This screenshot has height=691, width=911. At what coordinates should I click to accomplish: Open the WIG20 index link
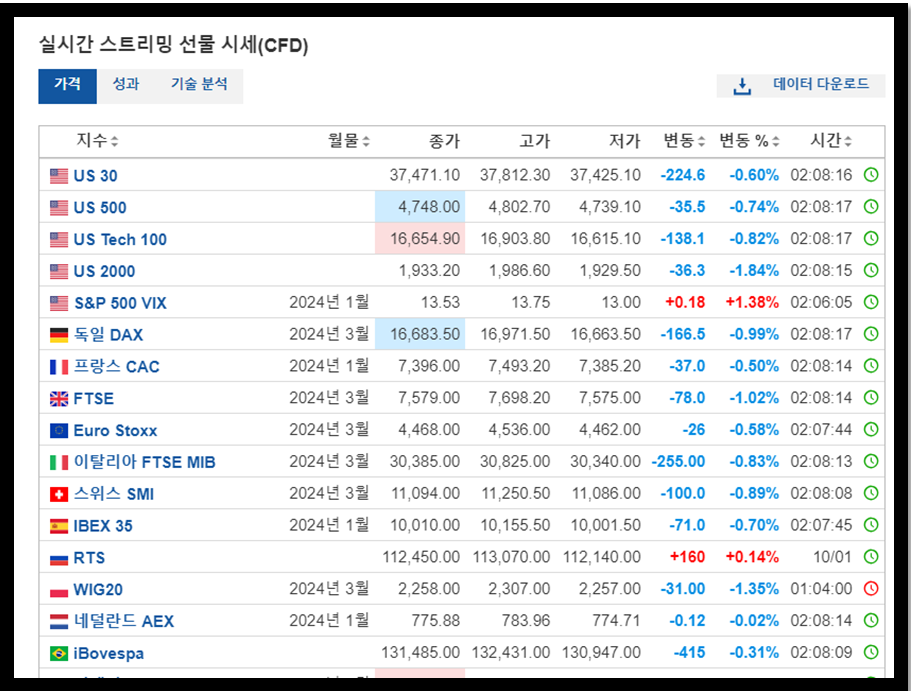(98, 590)
